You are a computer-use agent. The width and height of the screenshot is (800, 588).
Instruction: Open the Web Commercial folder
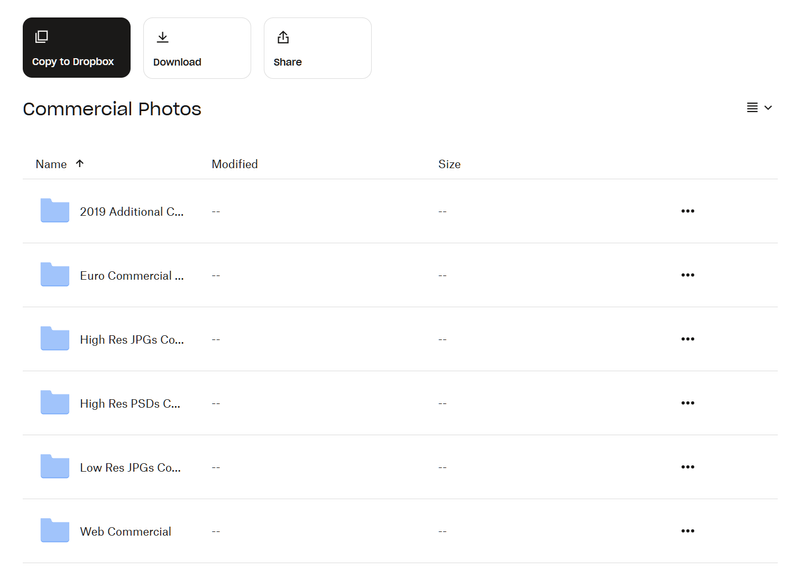tap(125, 532)
